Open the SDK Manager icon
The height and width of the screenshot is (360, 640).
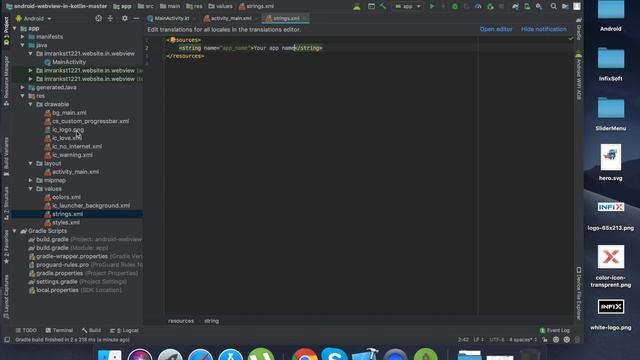pyautogui.click(x=539, y=6)
